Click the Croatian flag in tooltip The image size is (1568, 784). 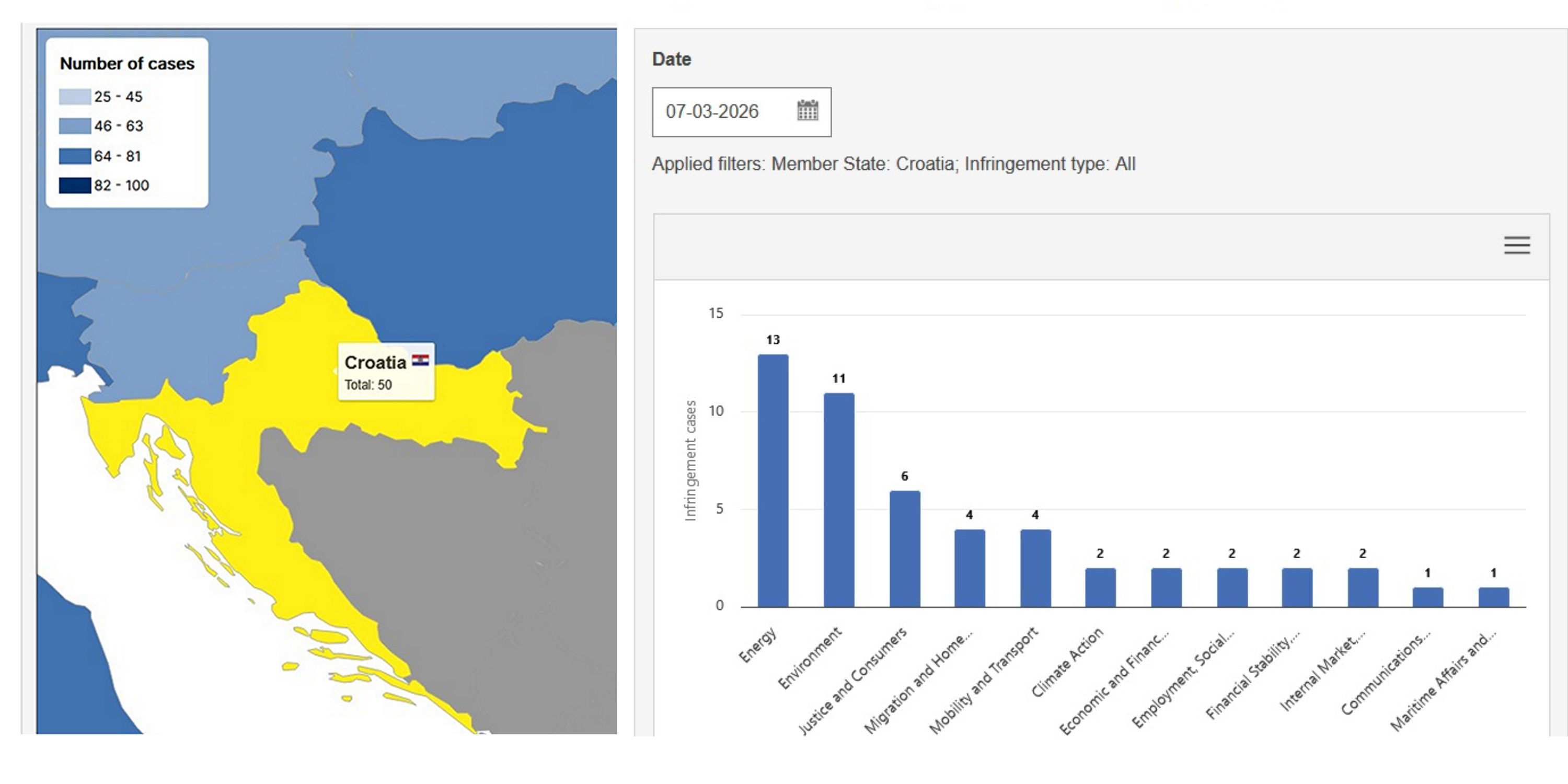coord(420,360)
